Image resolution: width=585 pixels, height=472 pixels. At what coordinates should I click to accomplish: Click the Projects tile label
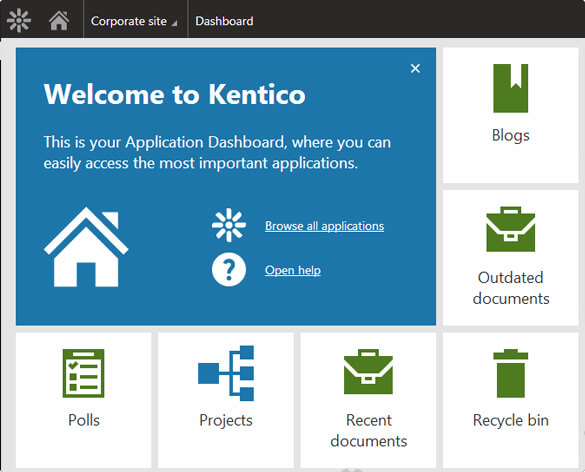226,421
